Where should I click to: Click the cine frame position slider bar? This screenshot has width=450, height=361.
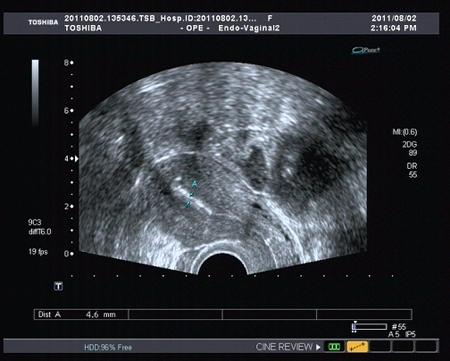[370, 327]
